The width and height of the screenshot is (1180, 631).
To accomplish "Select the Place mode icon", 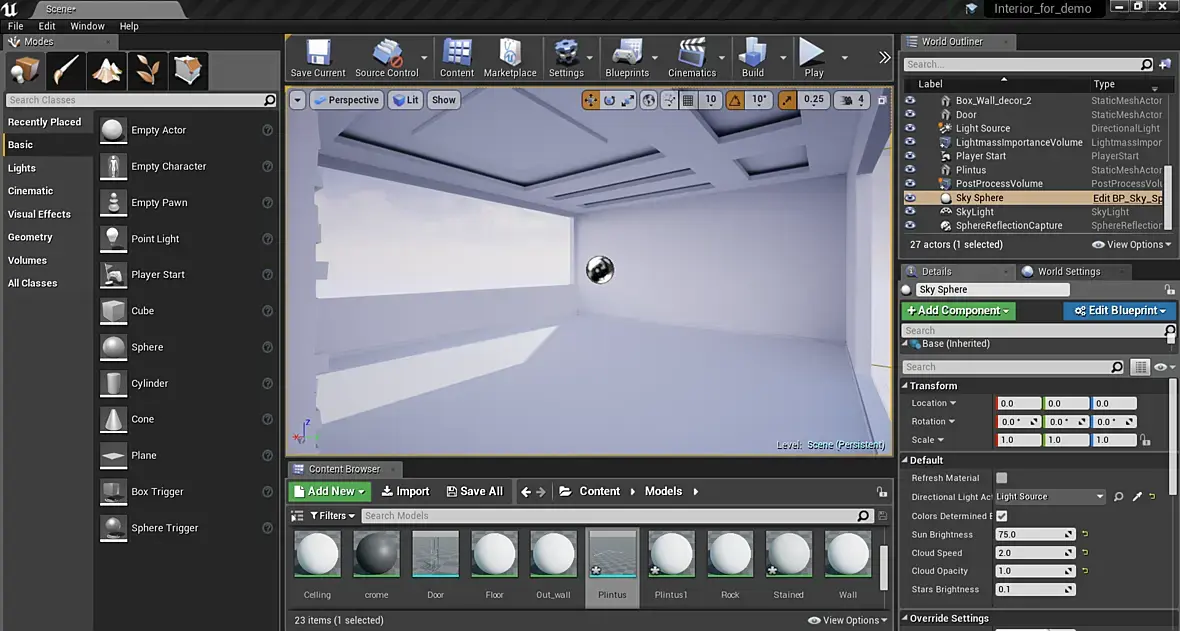I will click(24, 71).
